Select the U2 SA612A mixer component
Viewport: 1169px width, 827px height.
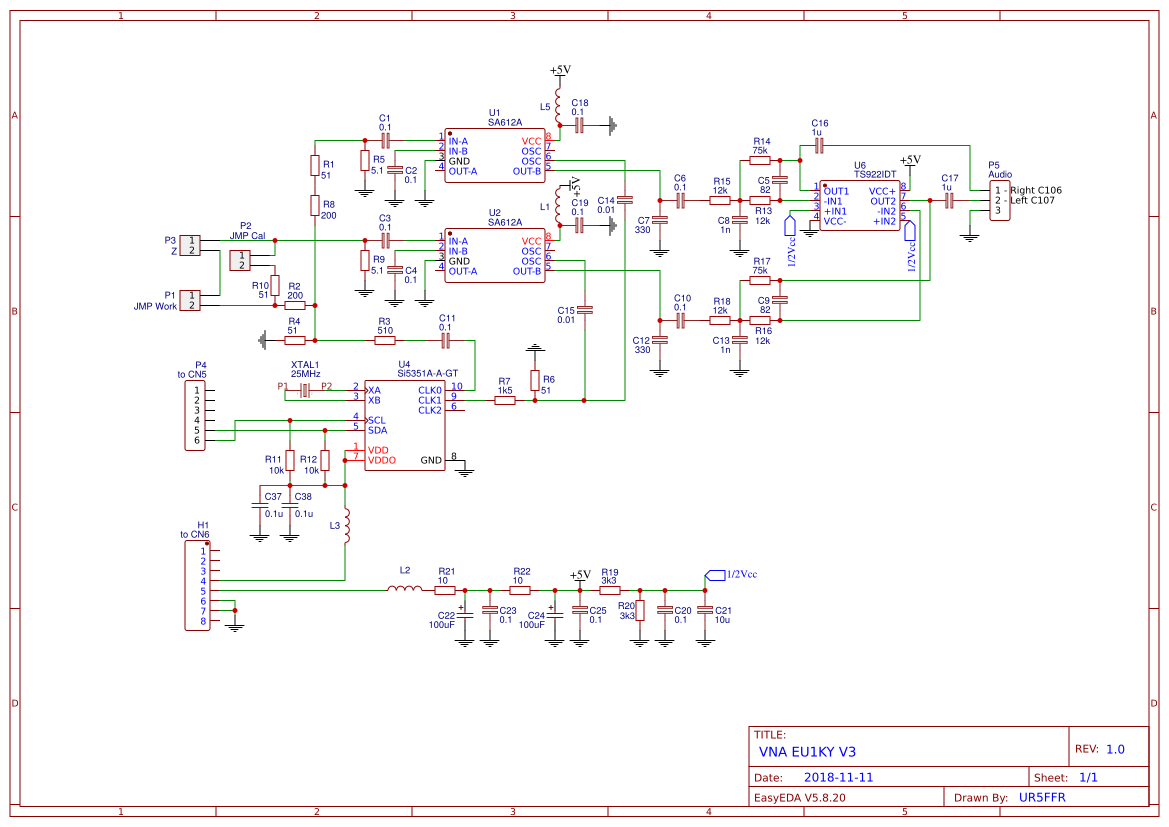click(495, 255)
